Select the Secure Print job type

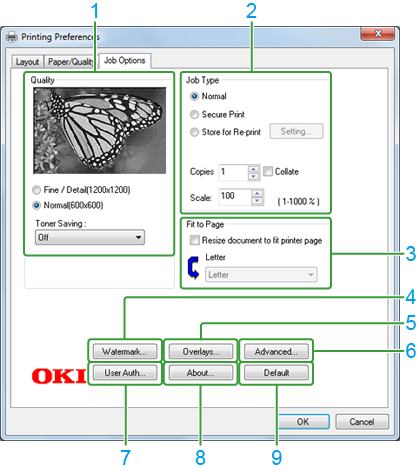pos(194,114)
